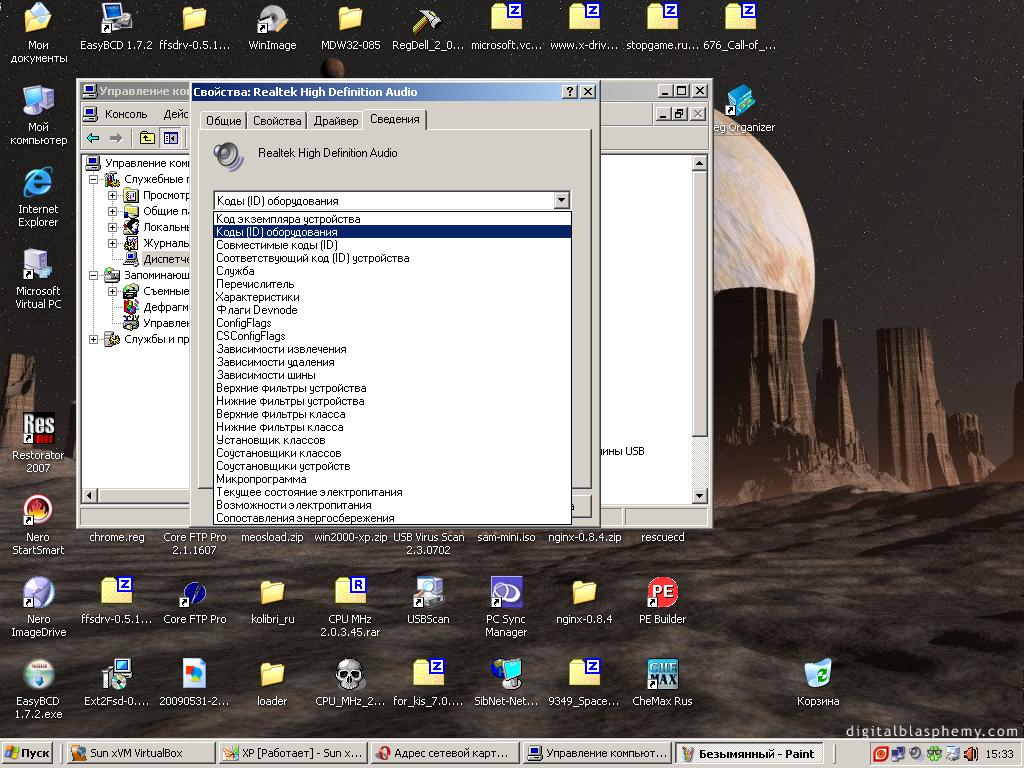
Task: Switch to the Драйвер tab
Action: pyautogui.click(x=335, y=121)
